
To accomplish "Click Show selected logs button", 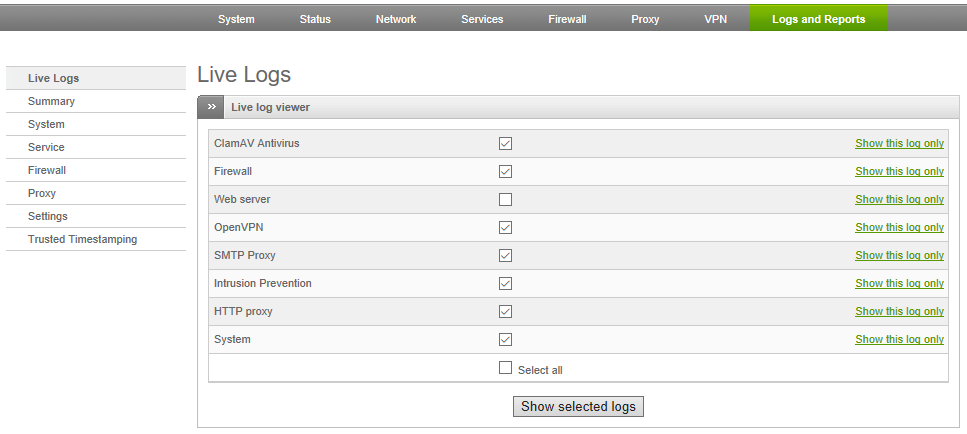I will 578,407.
